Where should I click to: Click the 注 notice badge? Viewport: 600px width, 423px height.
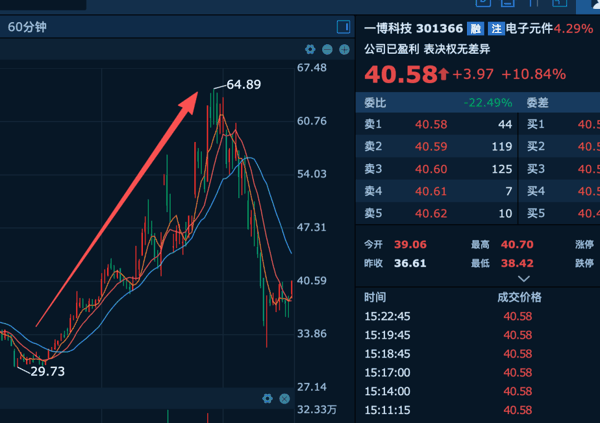(x=496, y=28)
